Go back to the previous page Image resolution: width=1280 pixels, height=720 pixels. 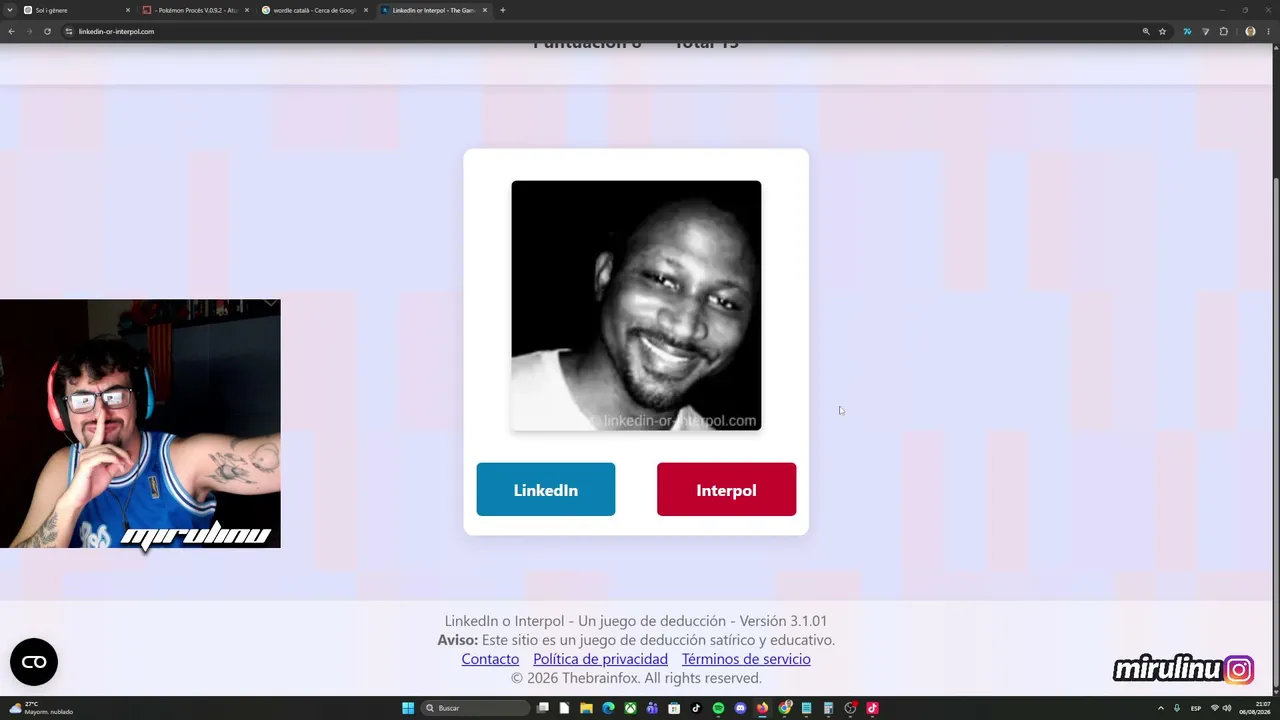(11, 31)
